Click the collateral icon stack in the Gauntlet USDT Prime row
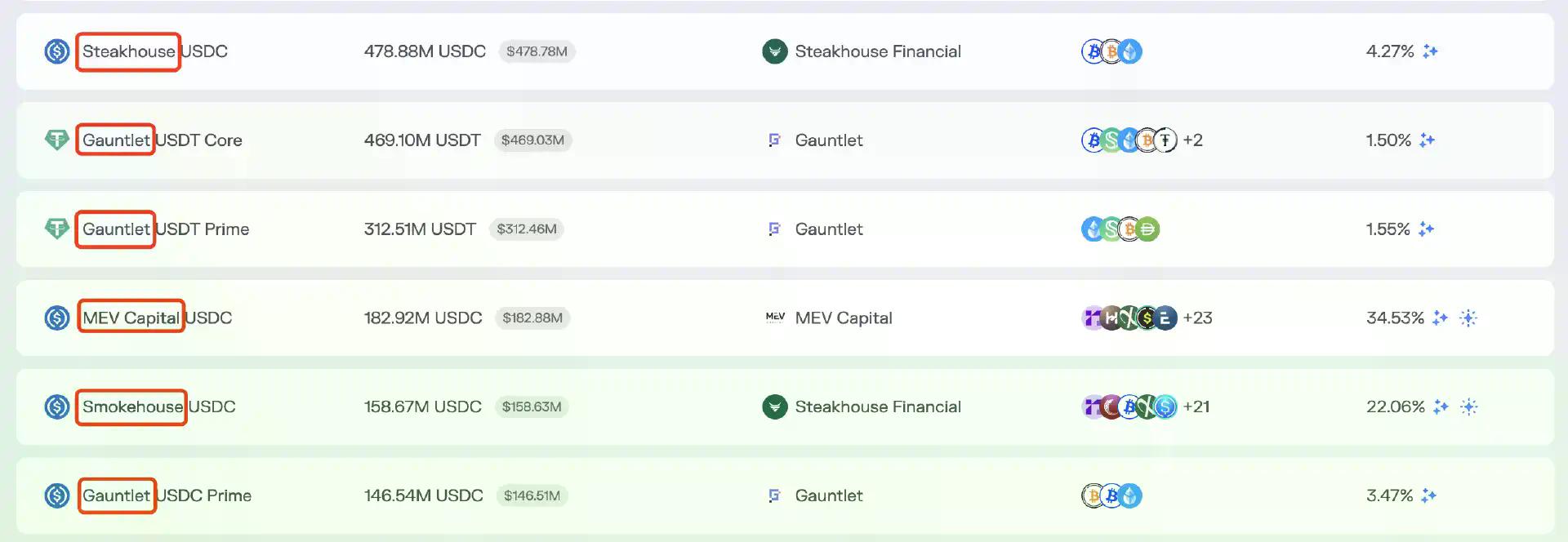 pos(1120,229)
